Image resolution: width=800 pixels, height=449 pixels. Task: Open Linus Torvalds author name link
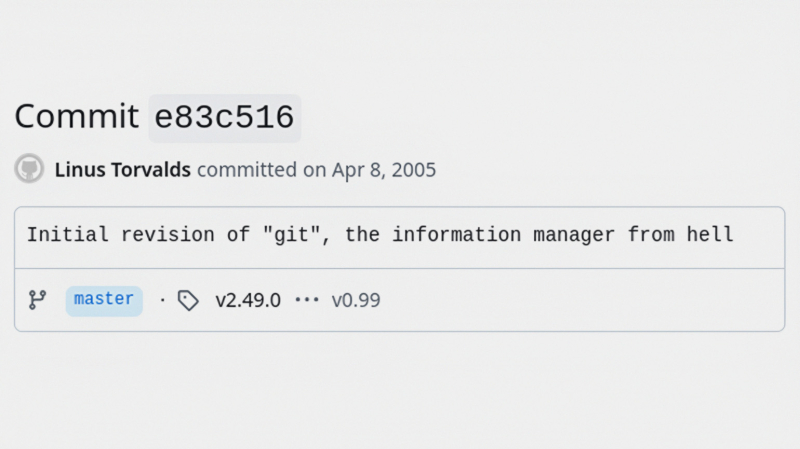click(122, 170)
